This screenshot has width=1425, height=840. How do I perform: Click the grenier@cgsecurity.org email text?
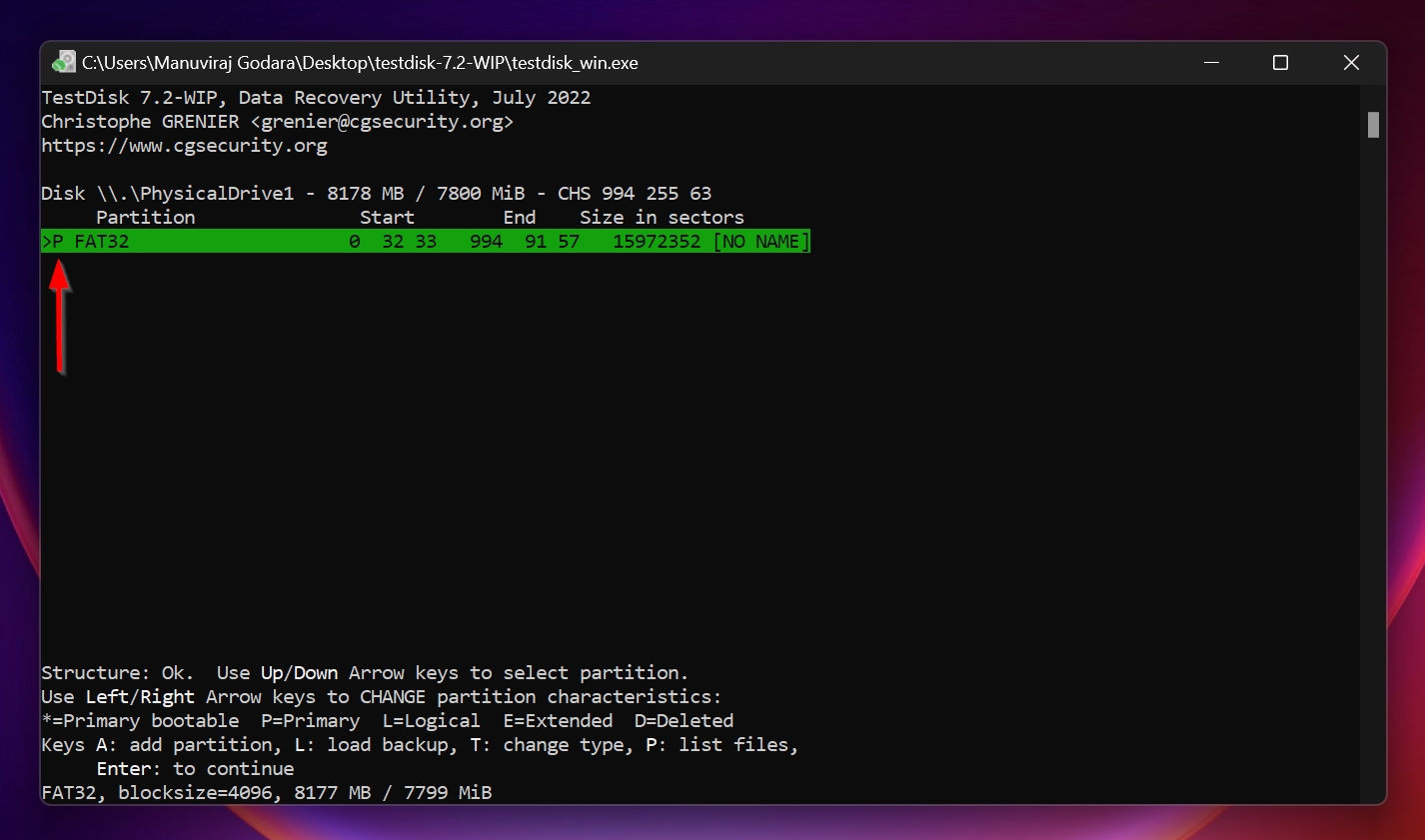(x=382, y=121)
